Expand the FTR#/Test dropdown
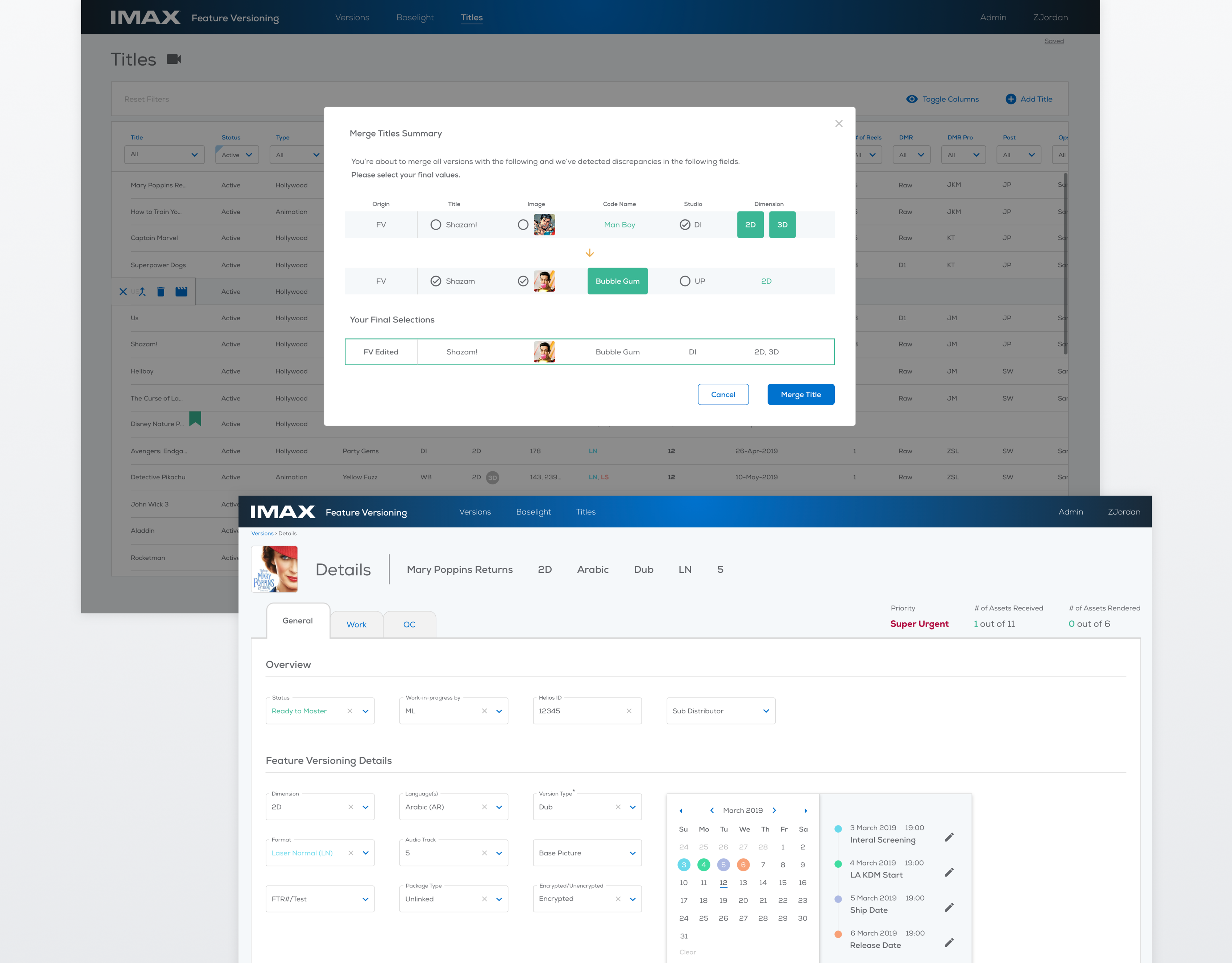1232x963 pixels. (x=320, y=899)
